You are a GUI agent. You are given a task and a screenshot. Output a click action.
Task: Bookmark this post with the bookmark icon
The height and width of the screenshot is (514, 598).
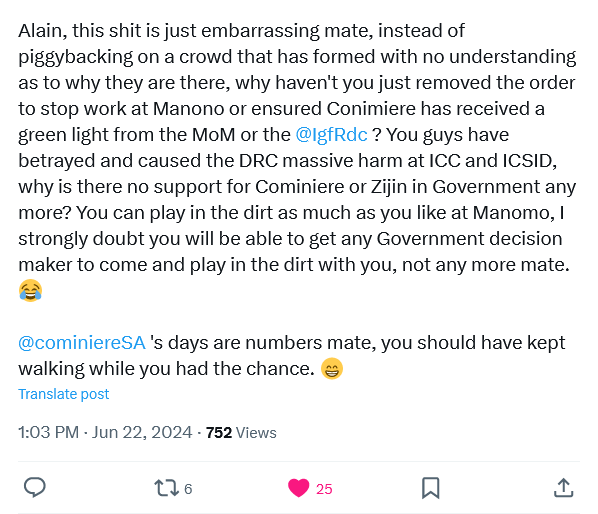click(431, 488)
